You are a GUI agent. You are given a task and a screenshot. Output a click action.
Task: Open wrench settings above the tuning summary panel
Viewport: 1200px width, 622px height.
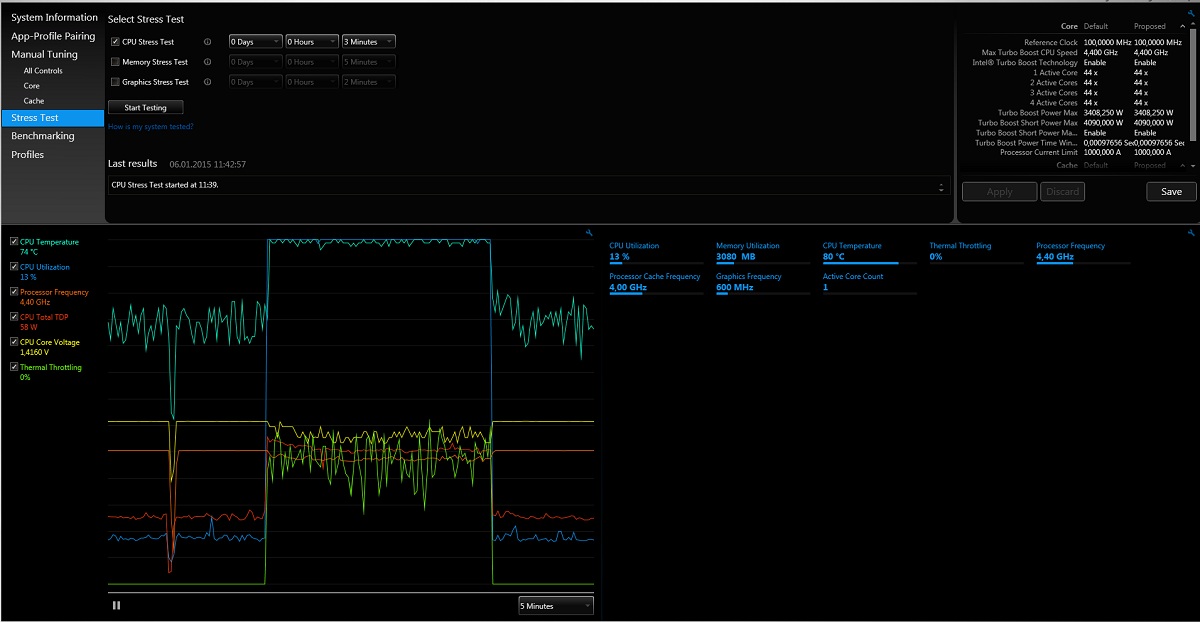click(x=1193, y=11)
